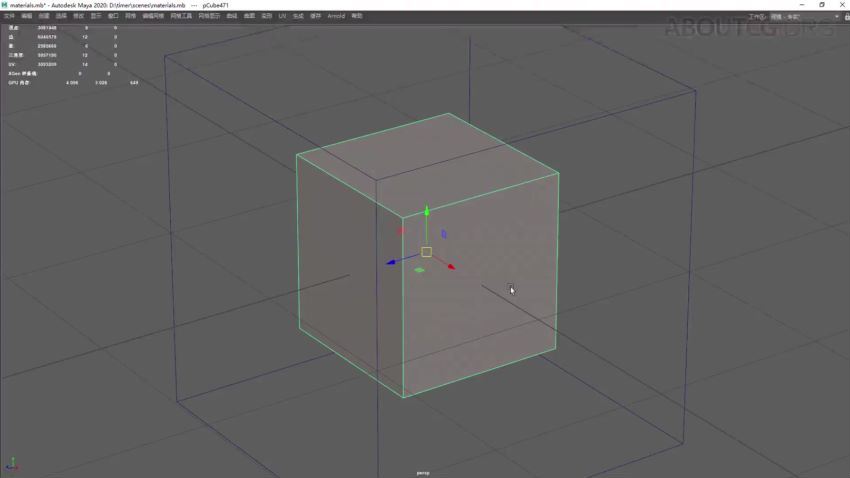
Task: Click the persp camera label below the viewport
Action: [x=423, y=473]
